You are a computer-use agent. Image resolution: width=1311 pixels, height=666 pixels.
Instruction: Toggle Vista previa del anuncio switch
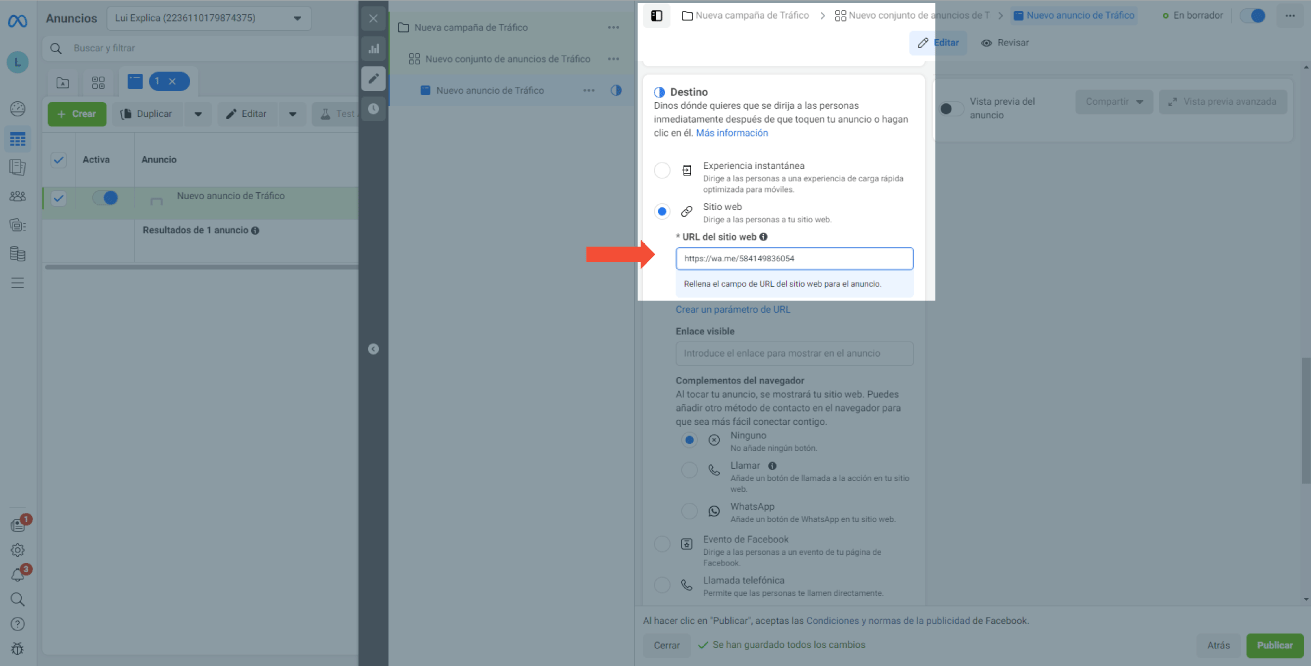point(952,107)
